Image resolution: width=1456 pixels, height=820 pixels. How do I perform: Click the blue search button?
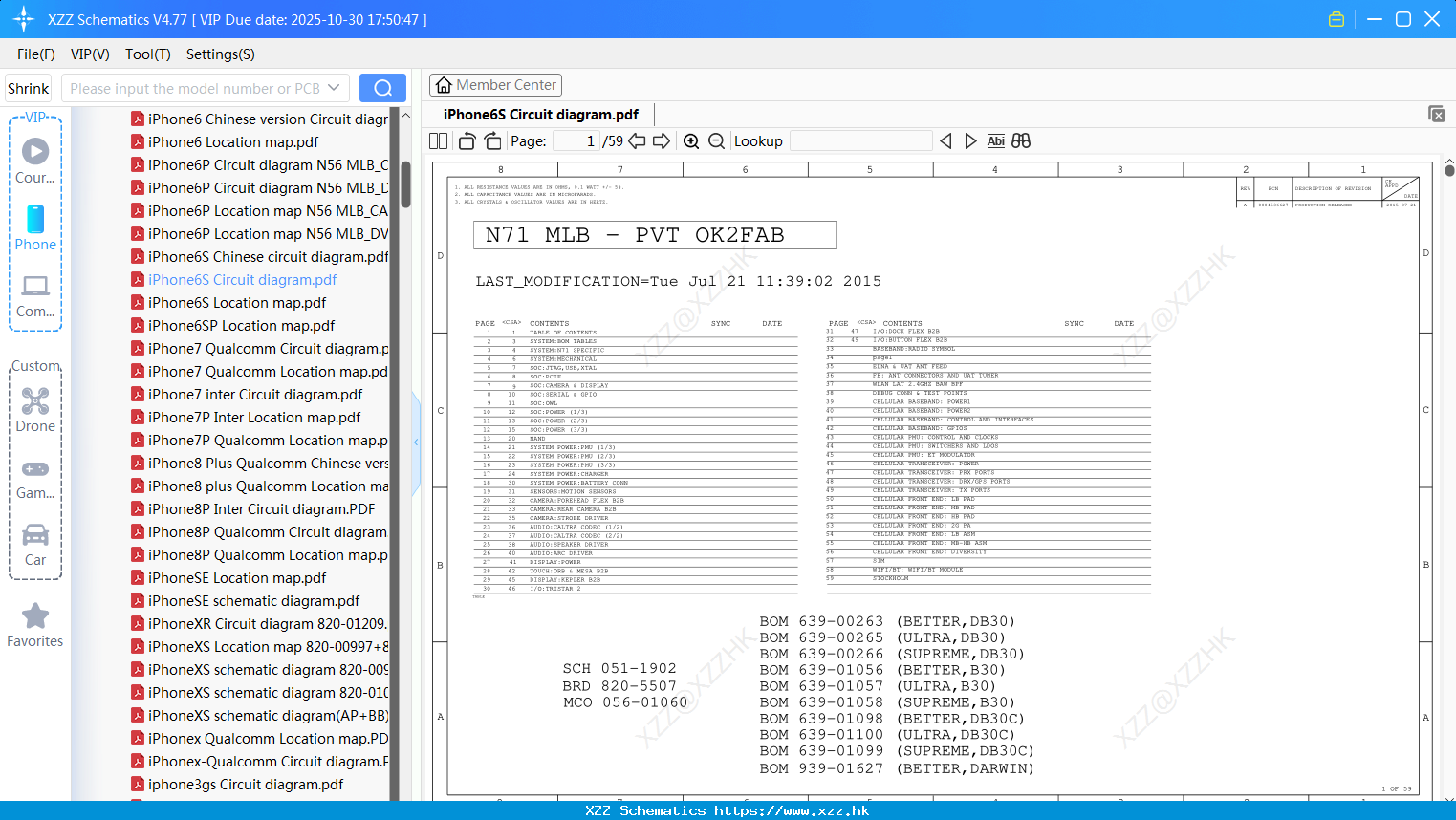click(x=382, y=88)
